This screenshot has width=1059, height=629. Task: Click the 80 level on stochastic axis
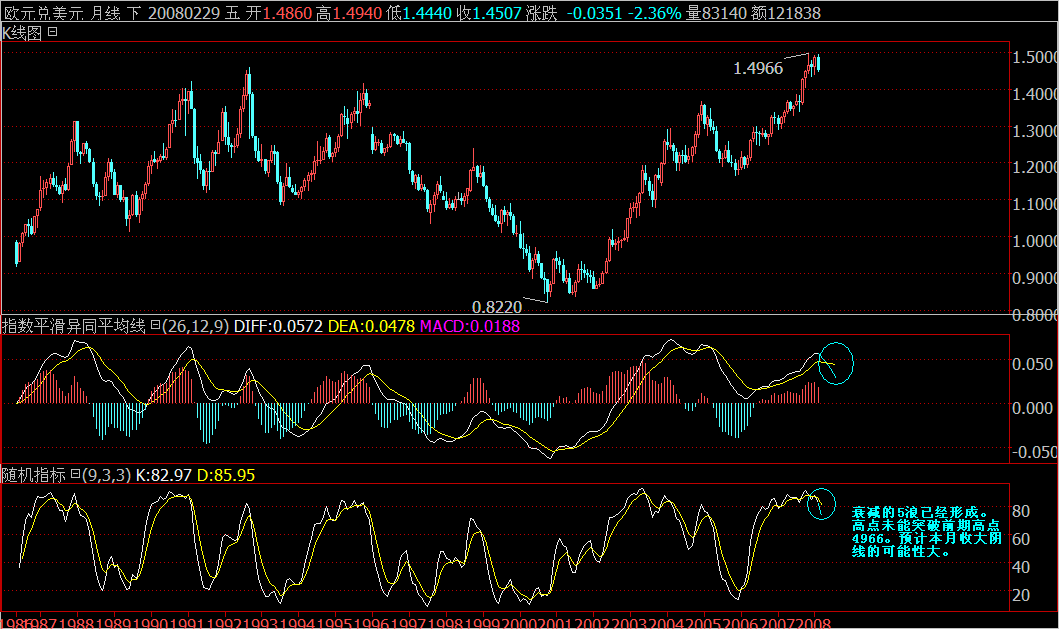[x=1021, y=511]
